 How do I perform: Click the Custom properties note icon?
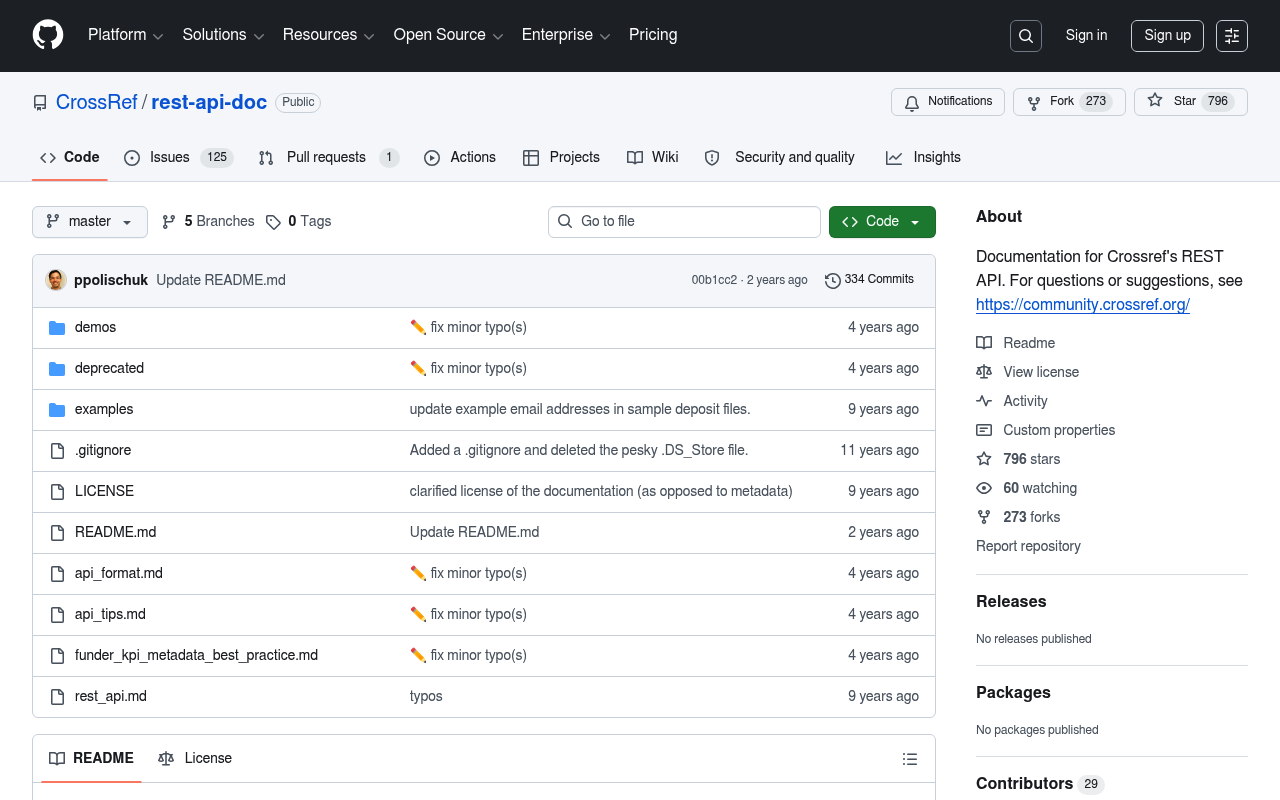984,430
